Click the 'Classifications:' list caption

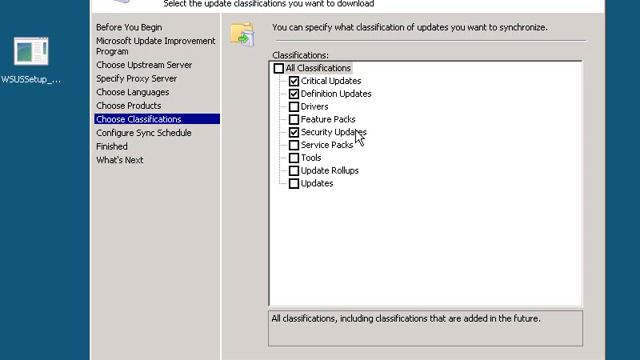click(300, 55)
